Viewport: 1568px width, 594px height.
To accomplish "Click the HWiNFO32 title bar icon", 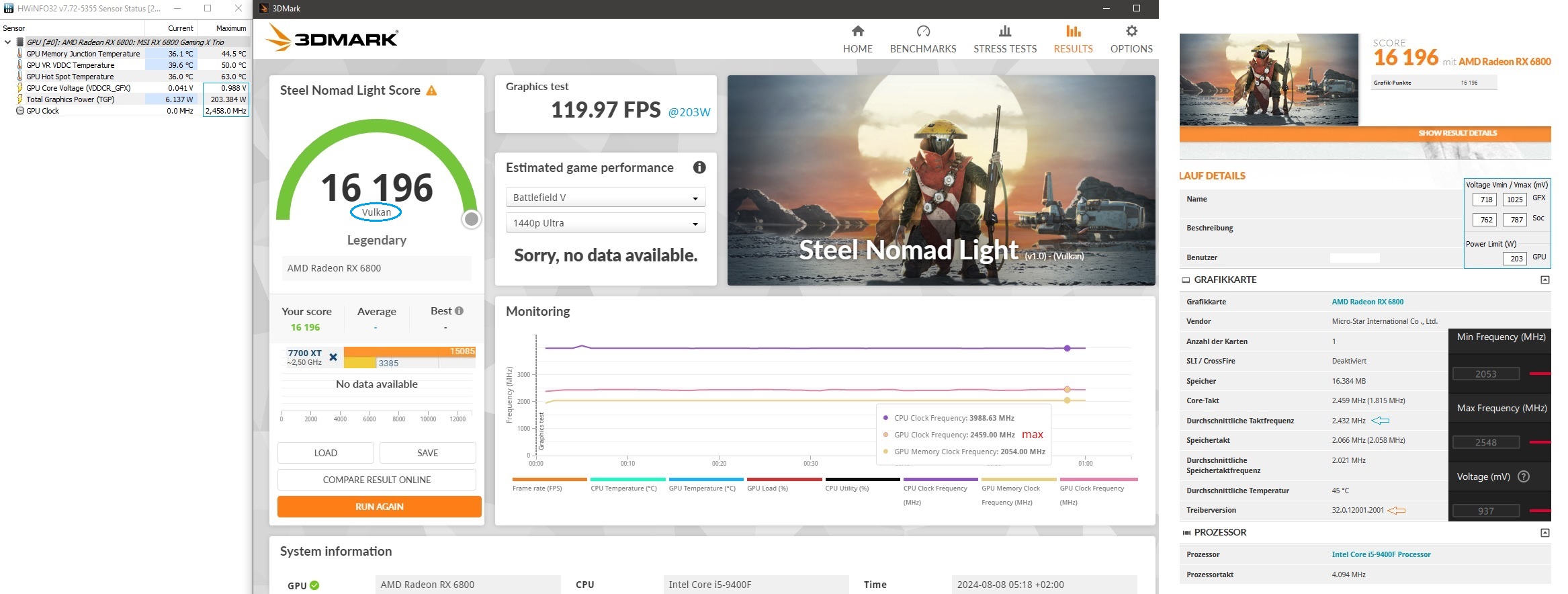I will tap(8, 8).
